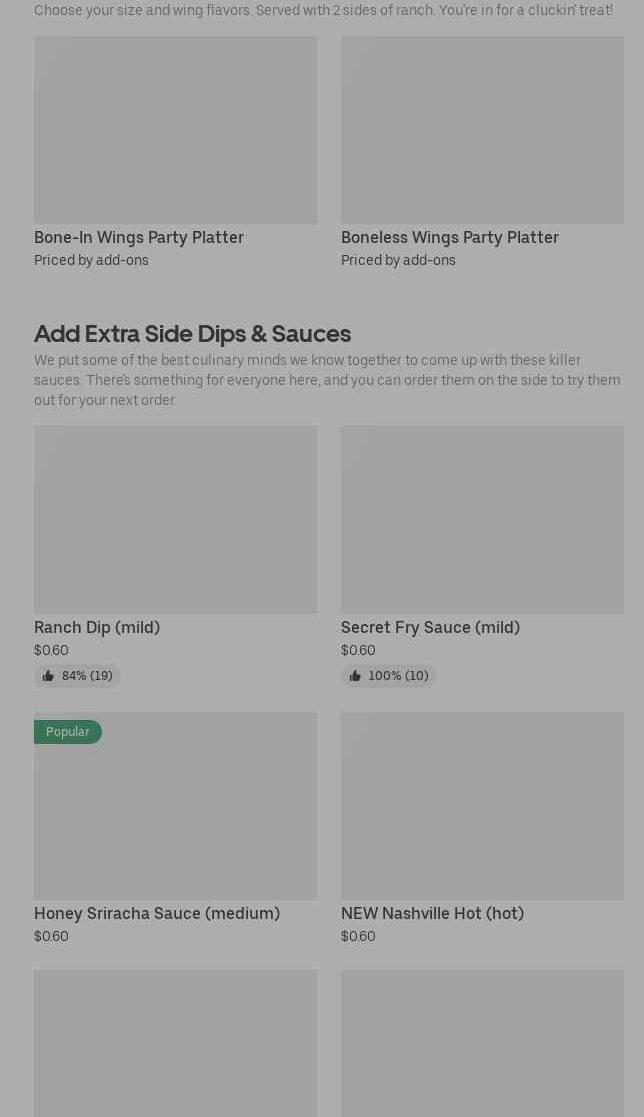This screenshot has width=644, height=1117.
Task: Click the Add Extra Side Dips & Sauces heading
Action: (x=192, y=333)
